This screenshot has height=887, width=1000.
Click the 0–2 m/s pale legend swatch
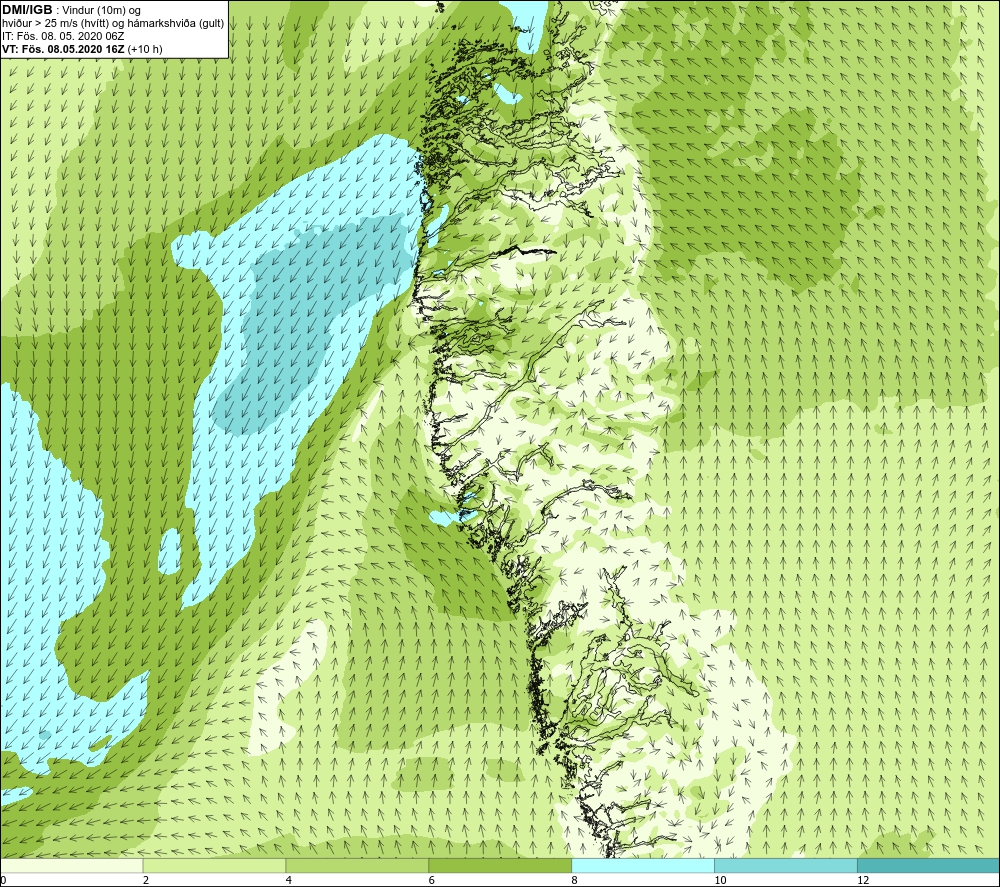click(x=71, y=866)
